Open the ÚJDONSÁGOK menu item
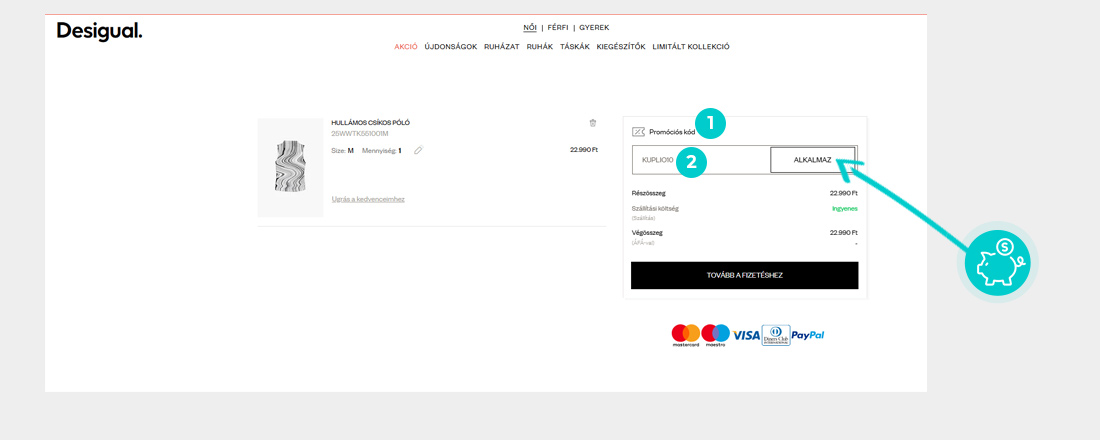The image size is (1100, 440). (450, 47)
